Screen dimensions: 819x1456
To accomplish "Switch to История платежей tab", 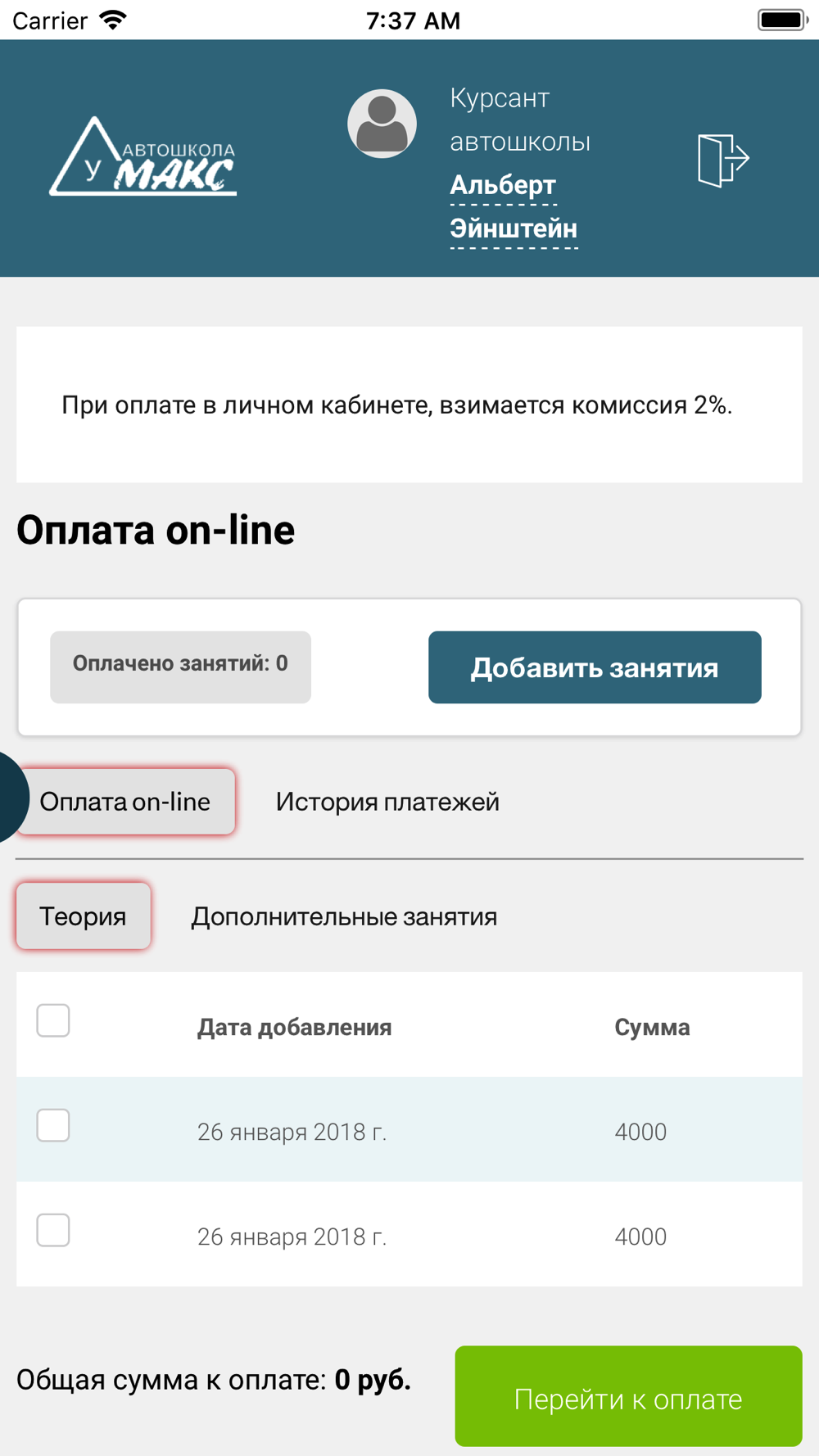I will click(x=387, y=802).
